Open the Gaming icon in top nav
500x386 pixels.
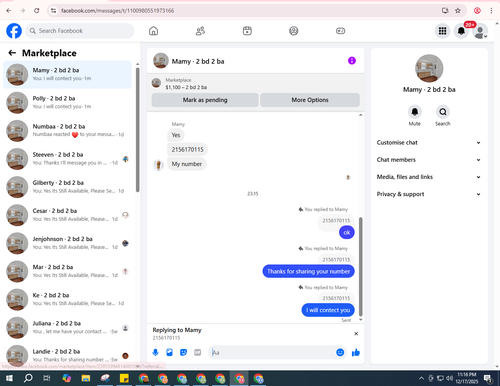(x=340, y=31)
